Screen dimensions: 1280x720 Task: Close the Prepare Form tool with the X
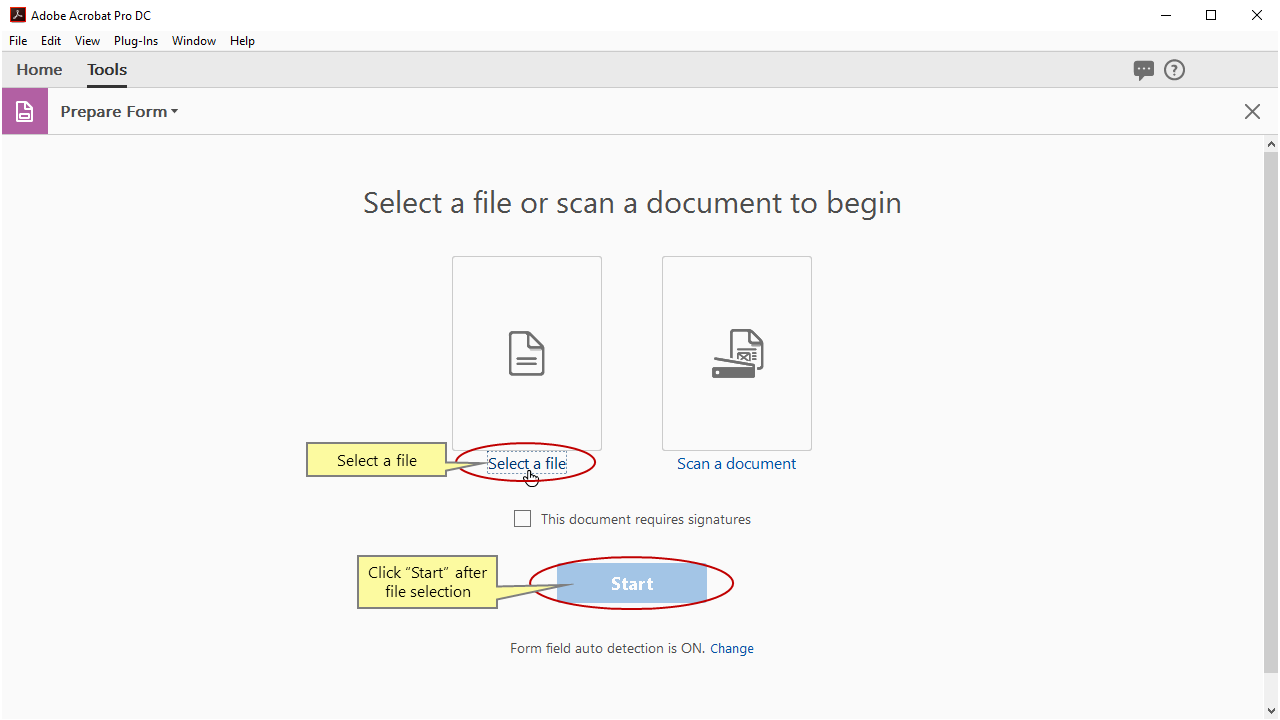[x=1252, y=111]
